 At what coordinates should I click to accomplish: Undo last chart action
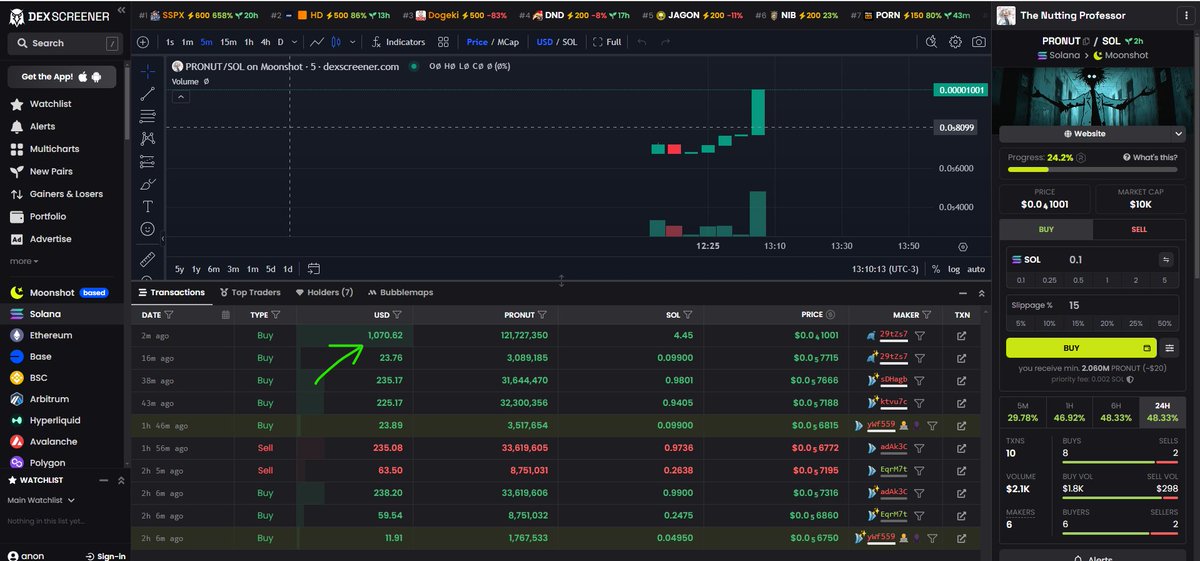click(641, 42)
